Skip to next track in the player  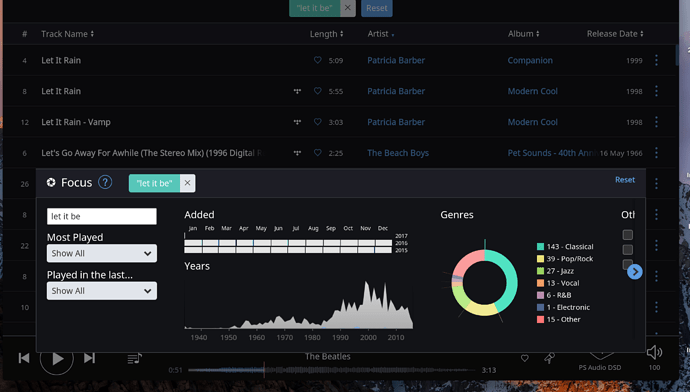tap(89, 358)
